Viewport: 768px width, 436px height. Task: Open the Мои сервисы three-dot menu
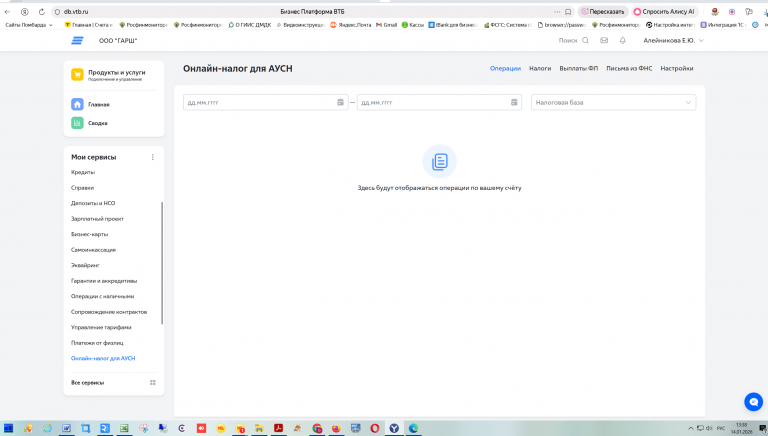click(x=152, y=157)
